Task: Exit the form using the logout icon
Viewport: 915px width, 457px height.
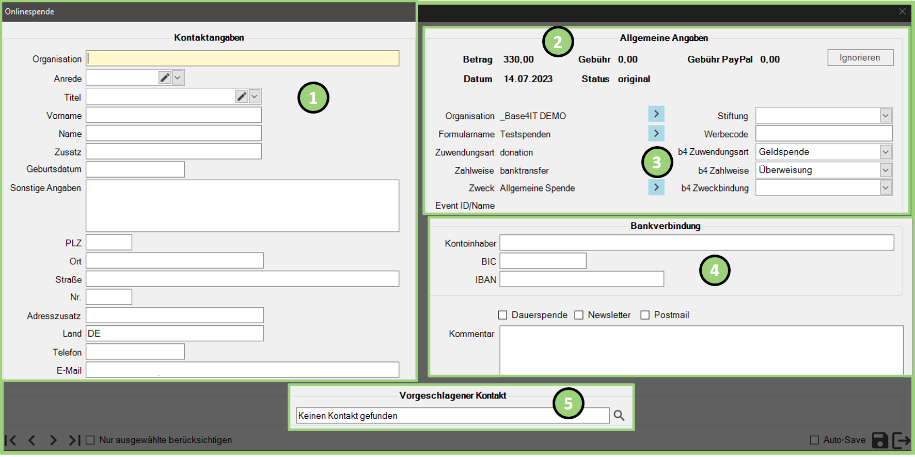Action: (902, 440)
